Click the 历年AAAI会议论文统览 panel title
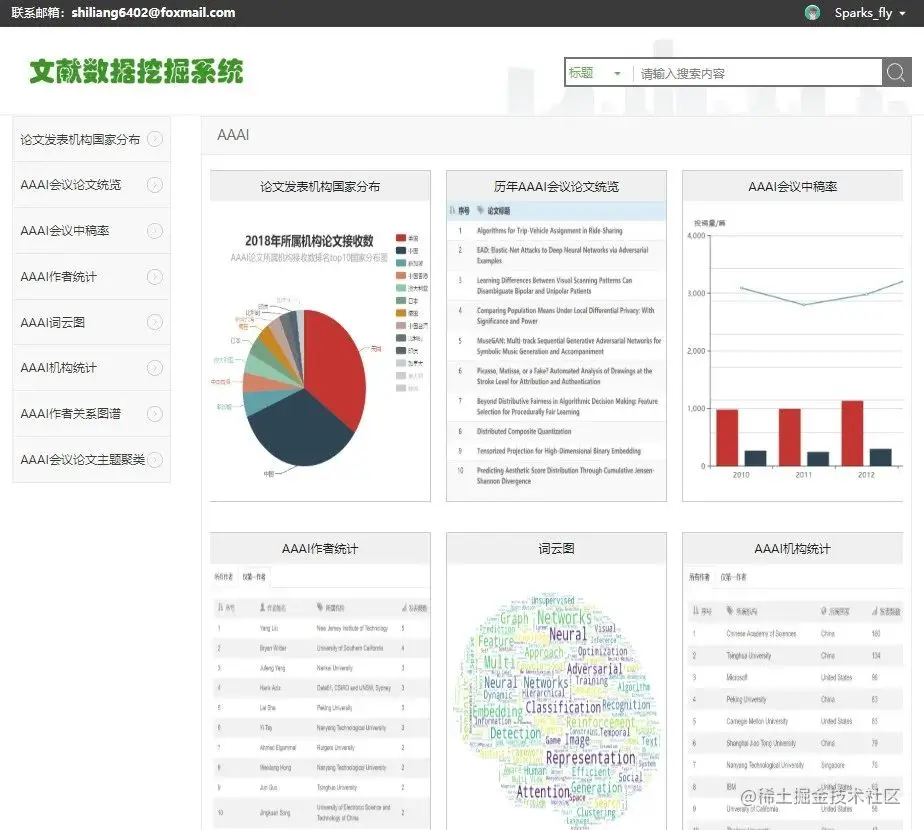This screenshot has height=830, width=924. [x=556, y=186]
